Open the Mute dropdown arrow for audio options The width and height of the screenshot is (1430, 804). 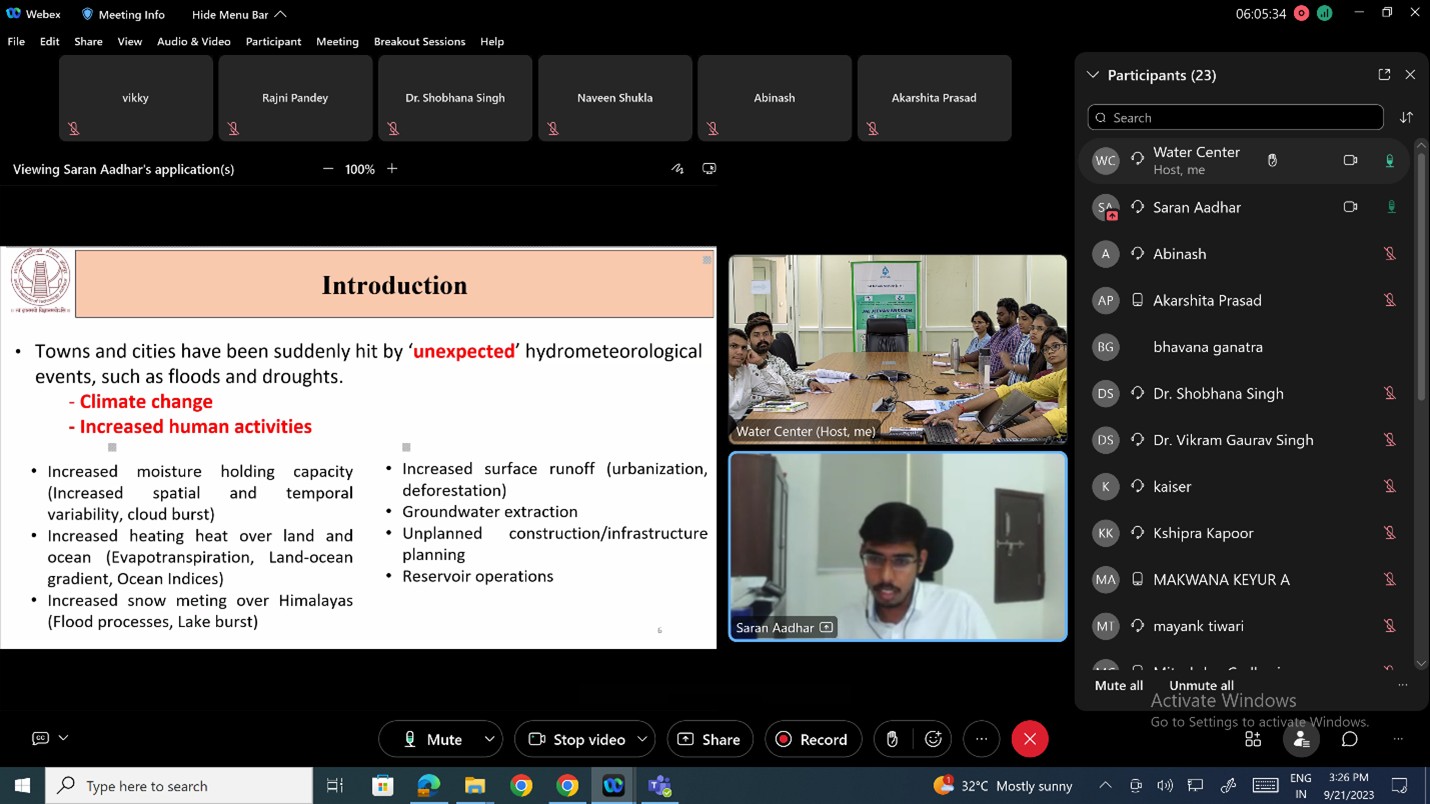click(489, 739)
